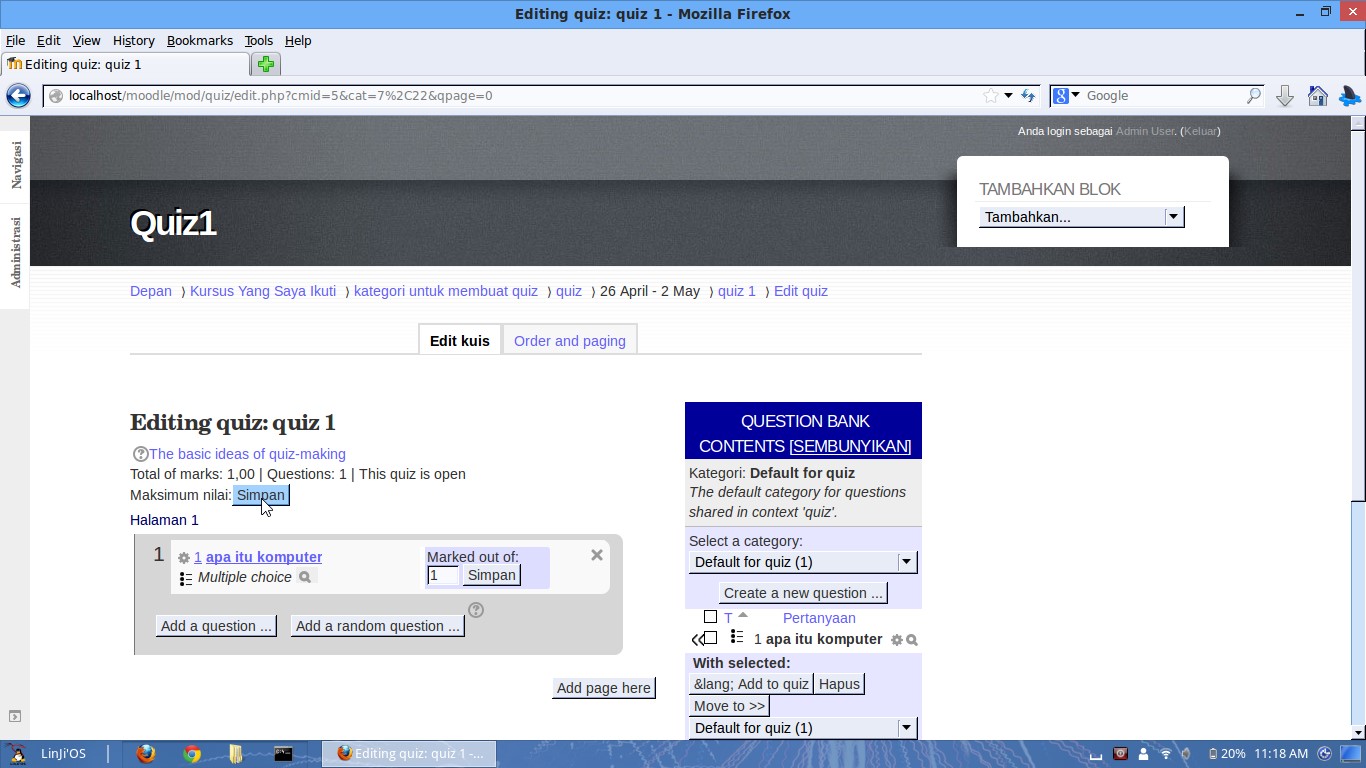Open the History menu
Screen dimensions: 1366x768
134,41
